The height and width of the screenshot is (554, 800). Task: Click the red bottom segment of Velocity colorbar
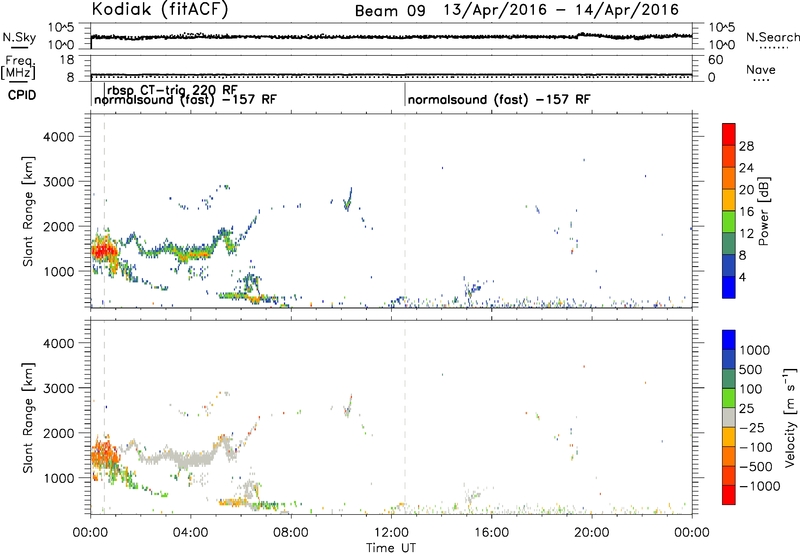729,495
